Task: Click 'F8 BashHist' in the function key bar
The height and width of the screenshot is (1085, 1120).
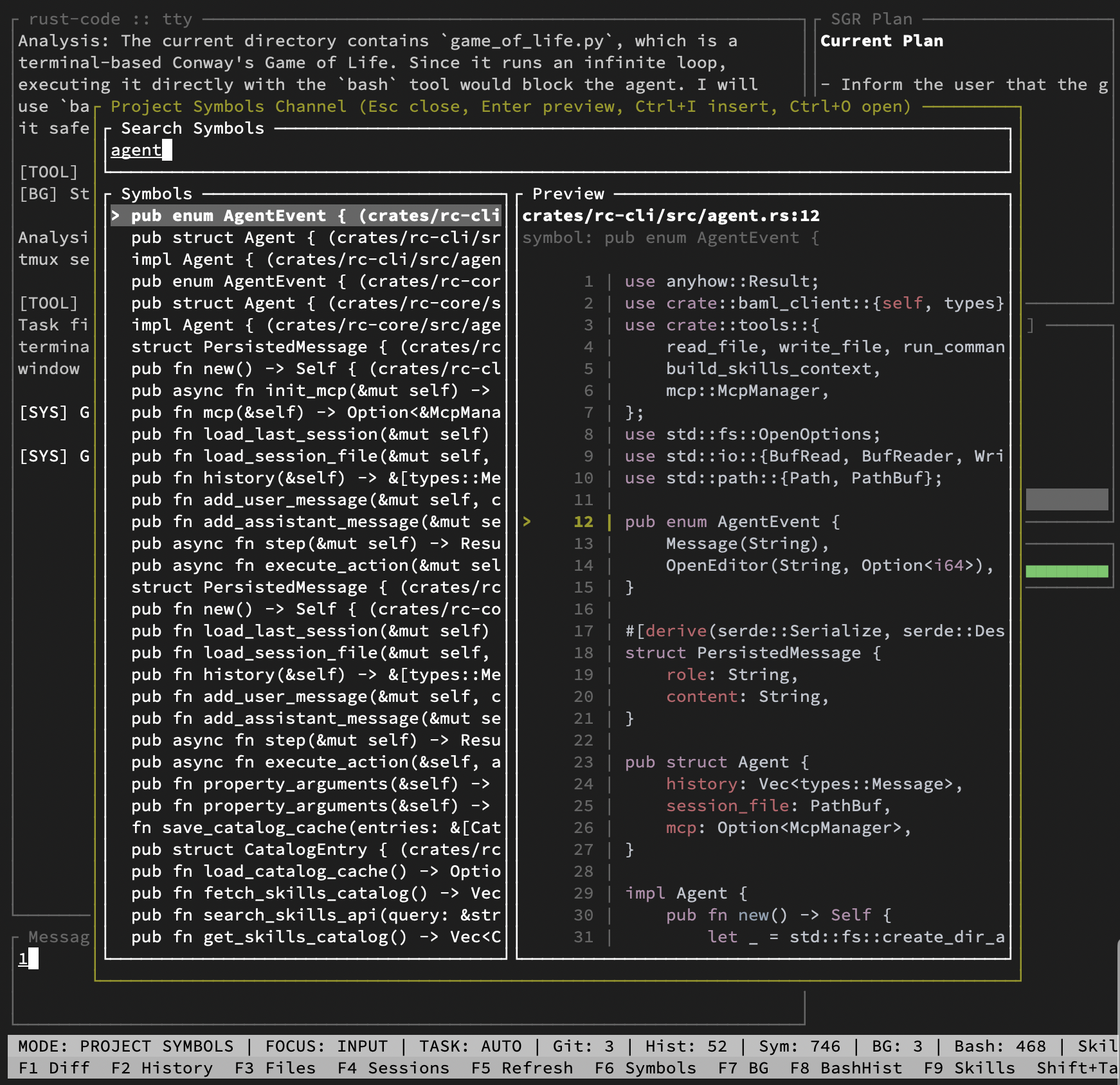Action: pyautogui.click(x=846, y=1068)
